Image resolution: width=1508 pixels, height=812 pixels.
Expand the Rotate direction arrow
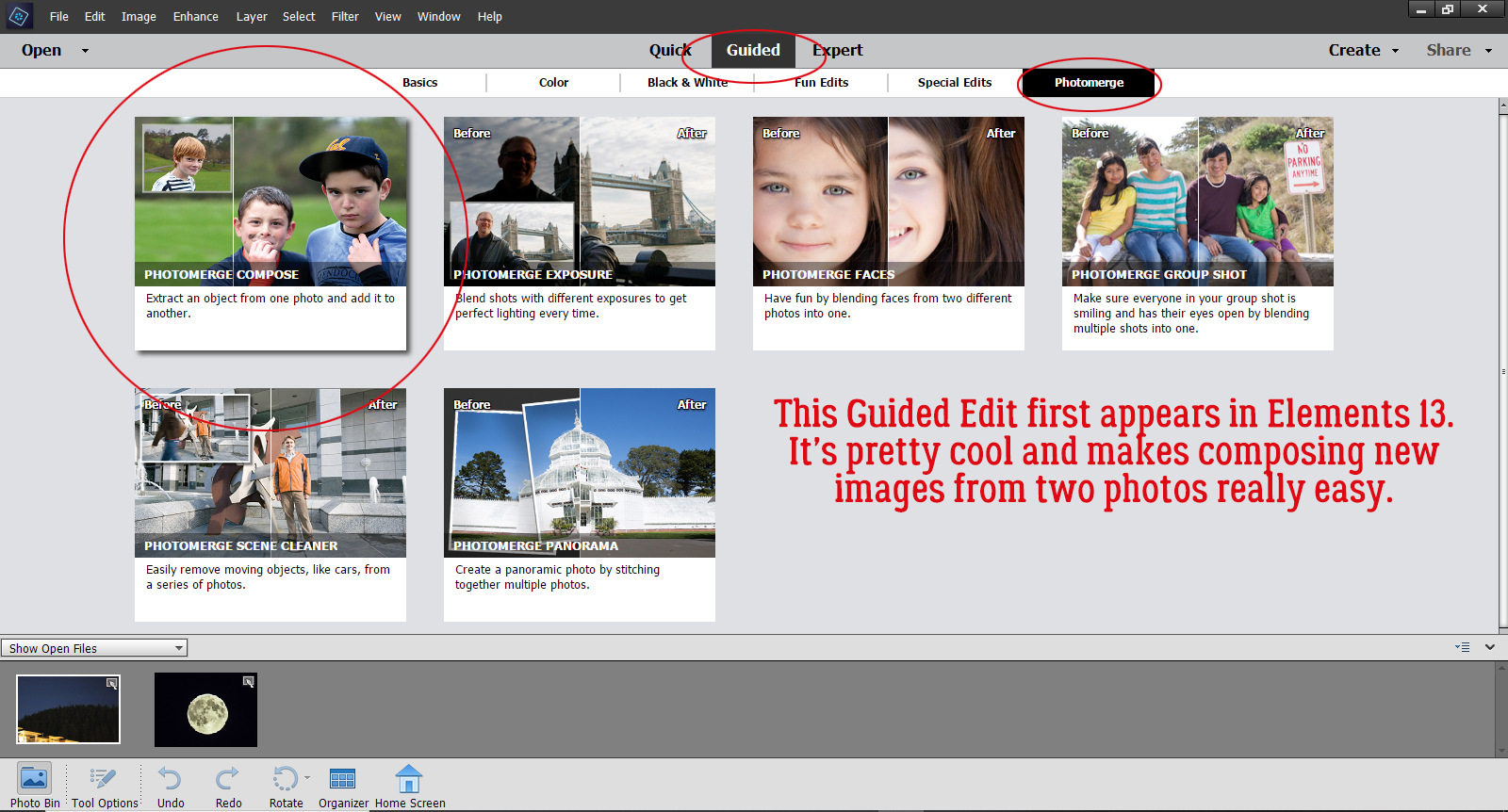tap(307, 778)
